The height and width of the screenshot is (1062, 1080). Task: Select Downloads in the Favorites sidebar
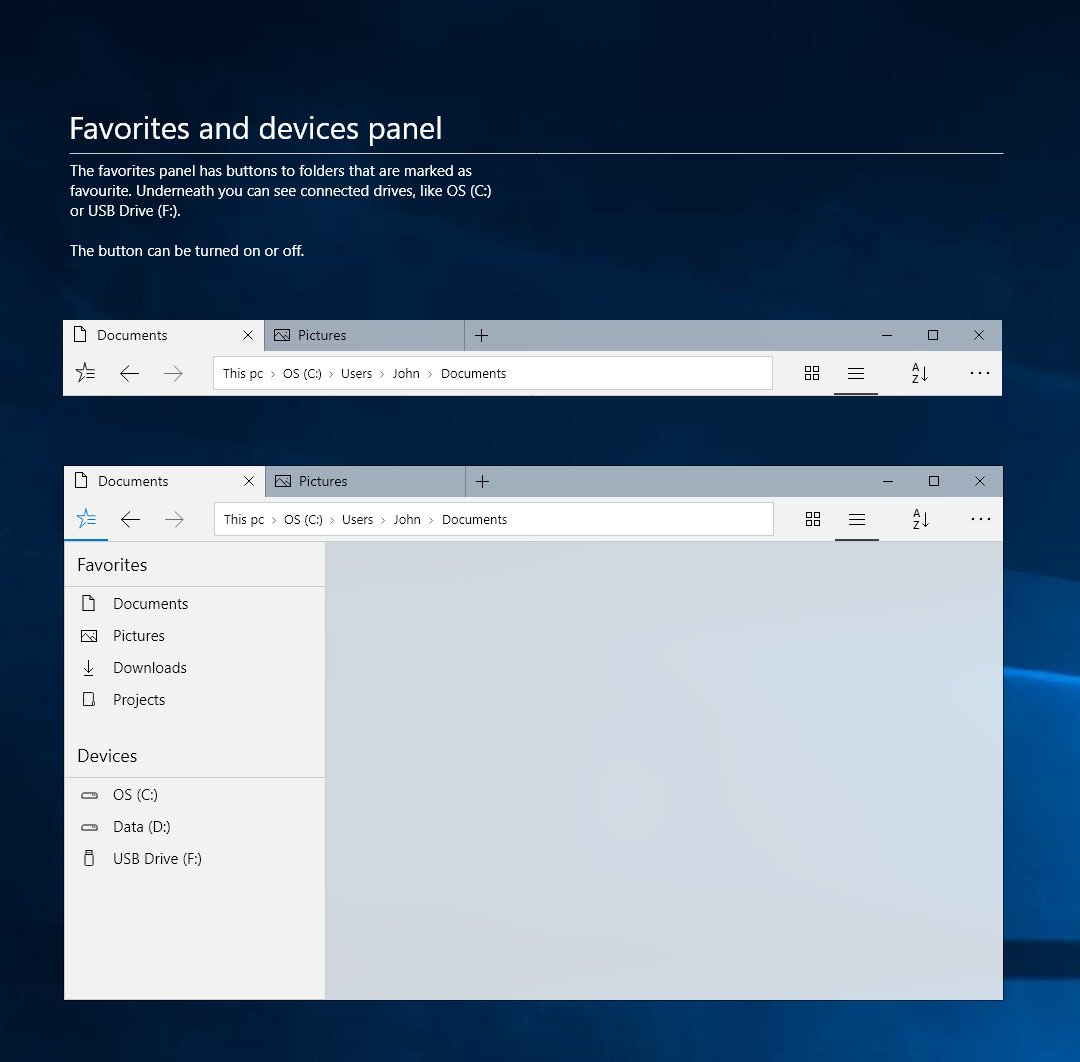[x=150, y=667]
